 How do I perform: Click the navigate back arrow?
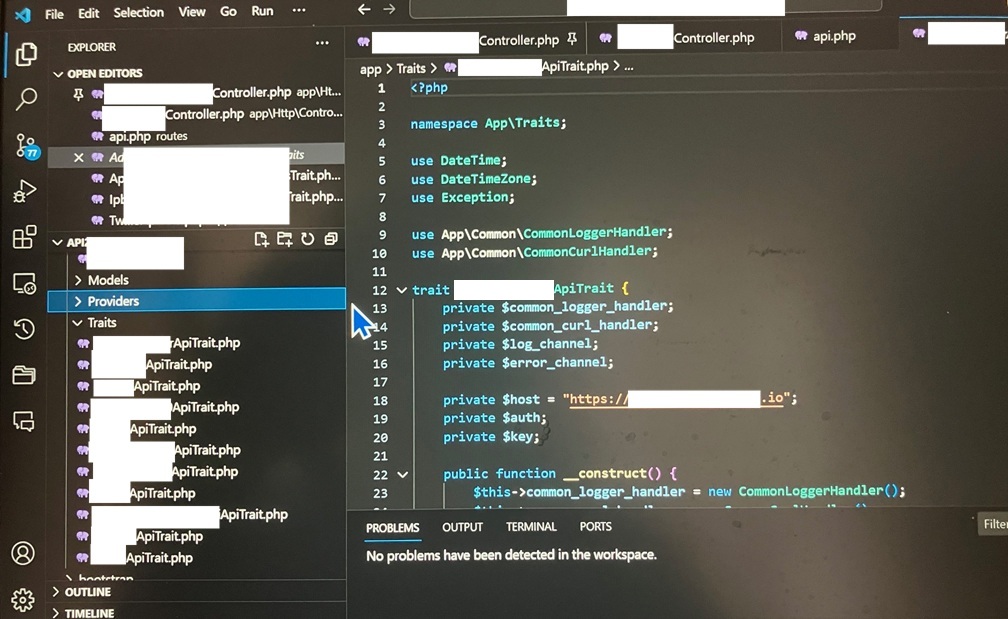click(364, 9)
